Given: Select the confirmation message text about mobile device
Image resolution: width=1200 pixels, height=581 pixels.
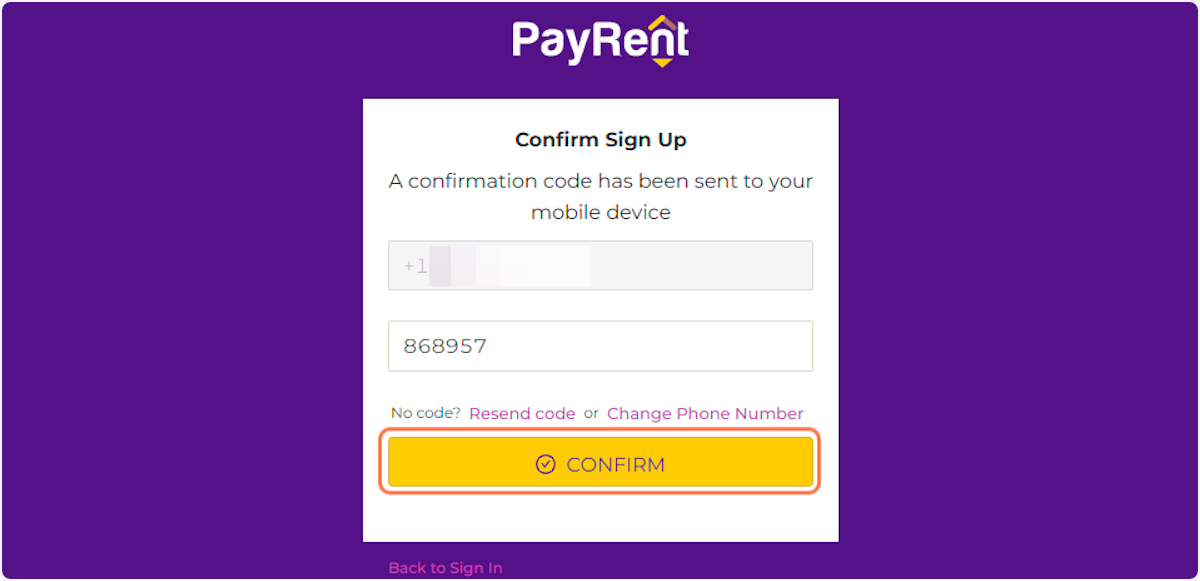Looking at the screenshot, I should pyautogui.click(x=600, y=196).
